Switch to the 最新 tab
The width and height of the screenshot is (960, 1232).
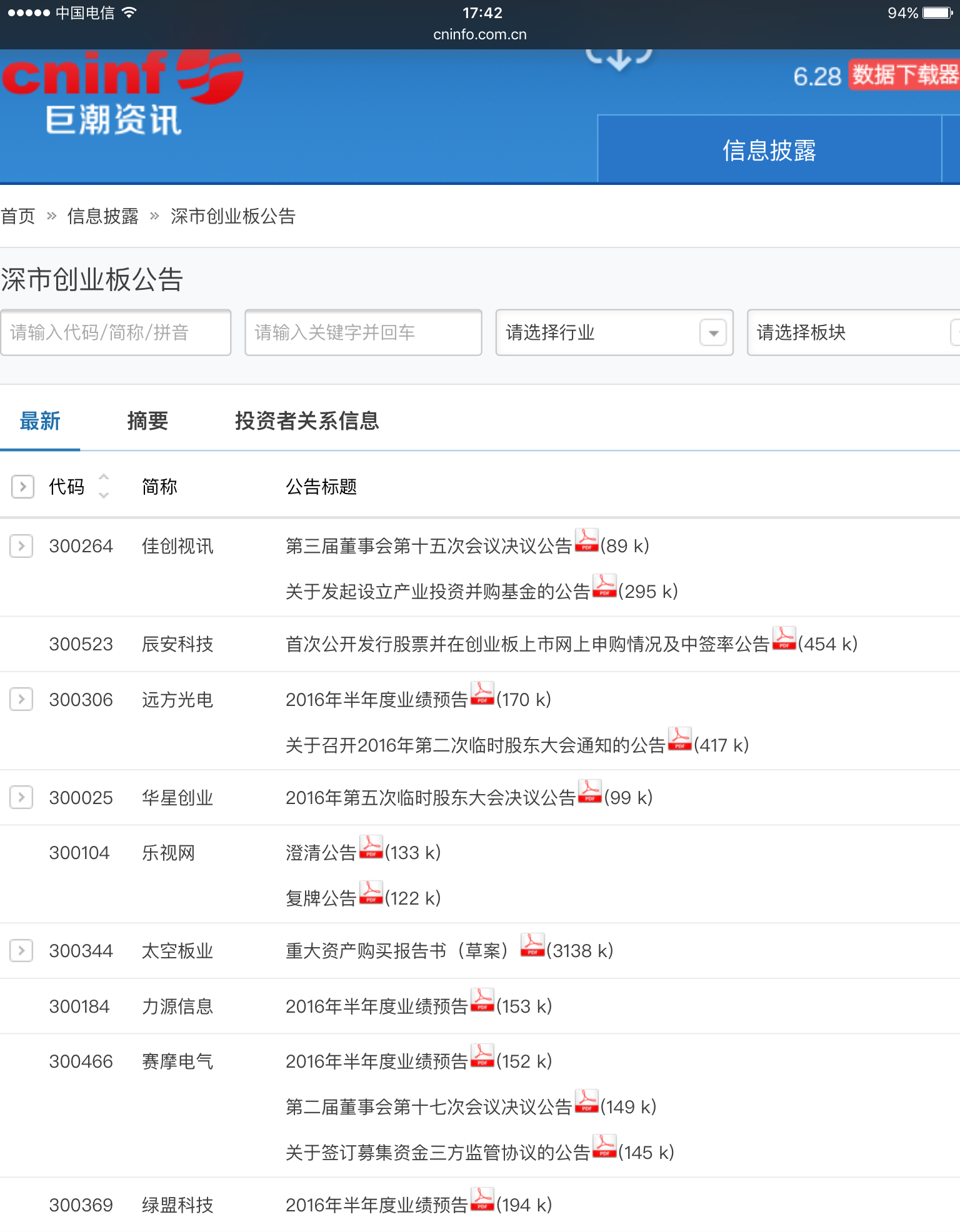tap(40, 421)
